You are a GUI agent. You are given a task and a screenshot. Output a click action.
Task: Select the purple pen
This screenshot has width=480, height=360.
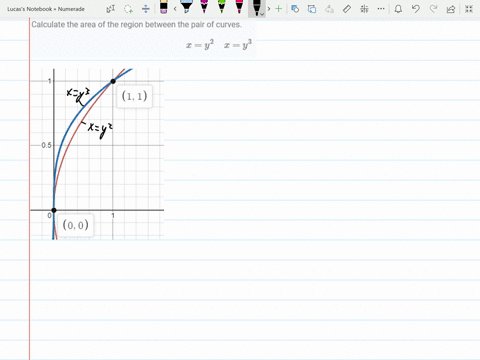pos(204,7)
